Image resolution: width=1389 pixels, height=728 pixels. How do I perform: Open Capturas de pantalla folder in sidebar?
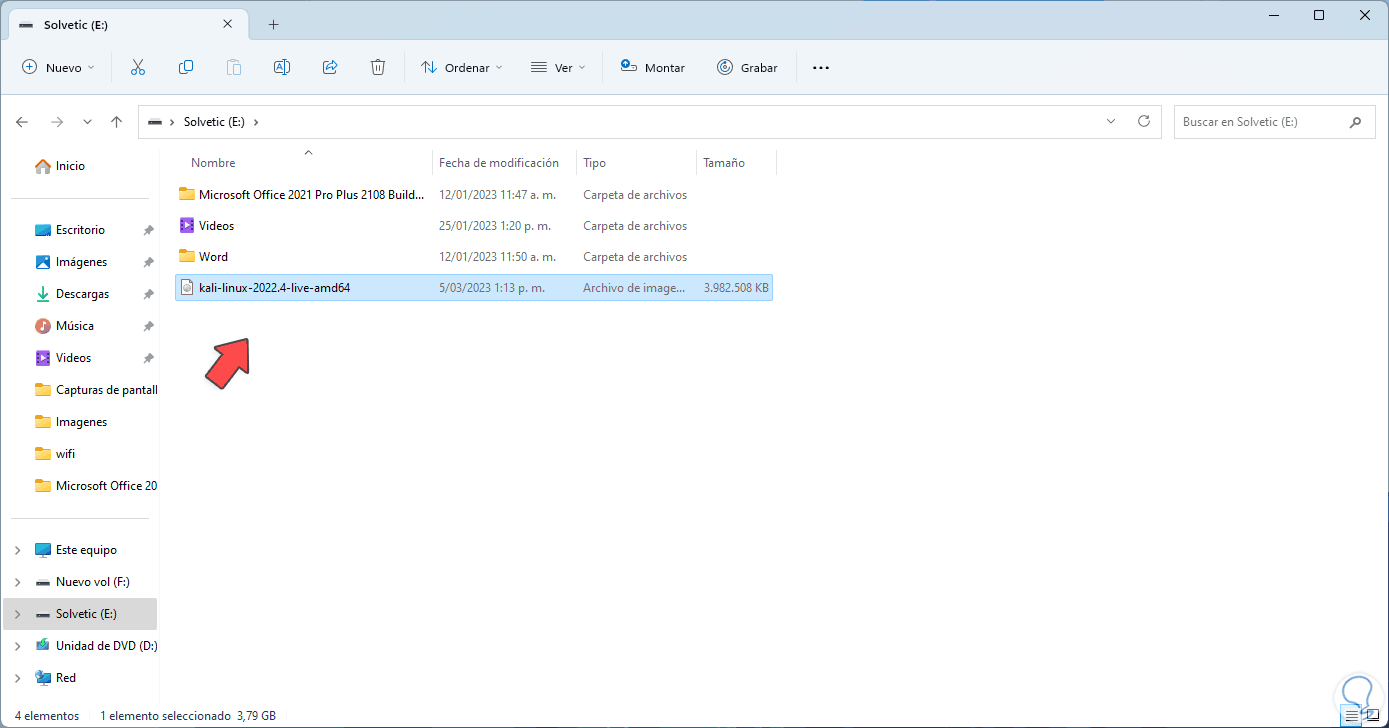click(96, 390)
